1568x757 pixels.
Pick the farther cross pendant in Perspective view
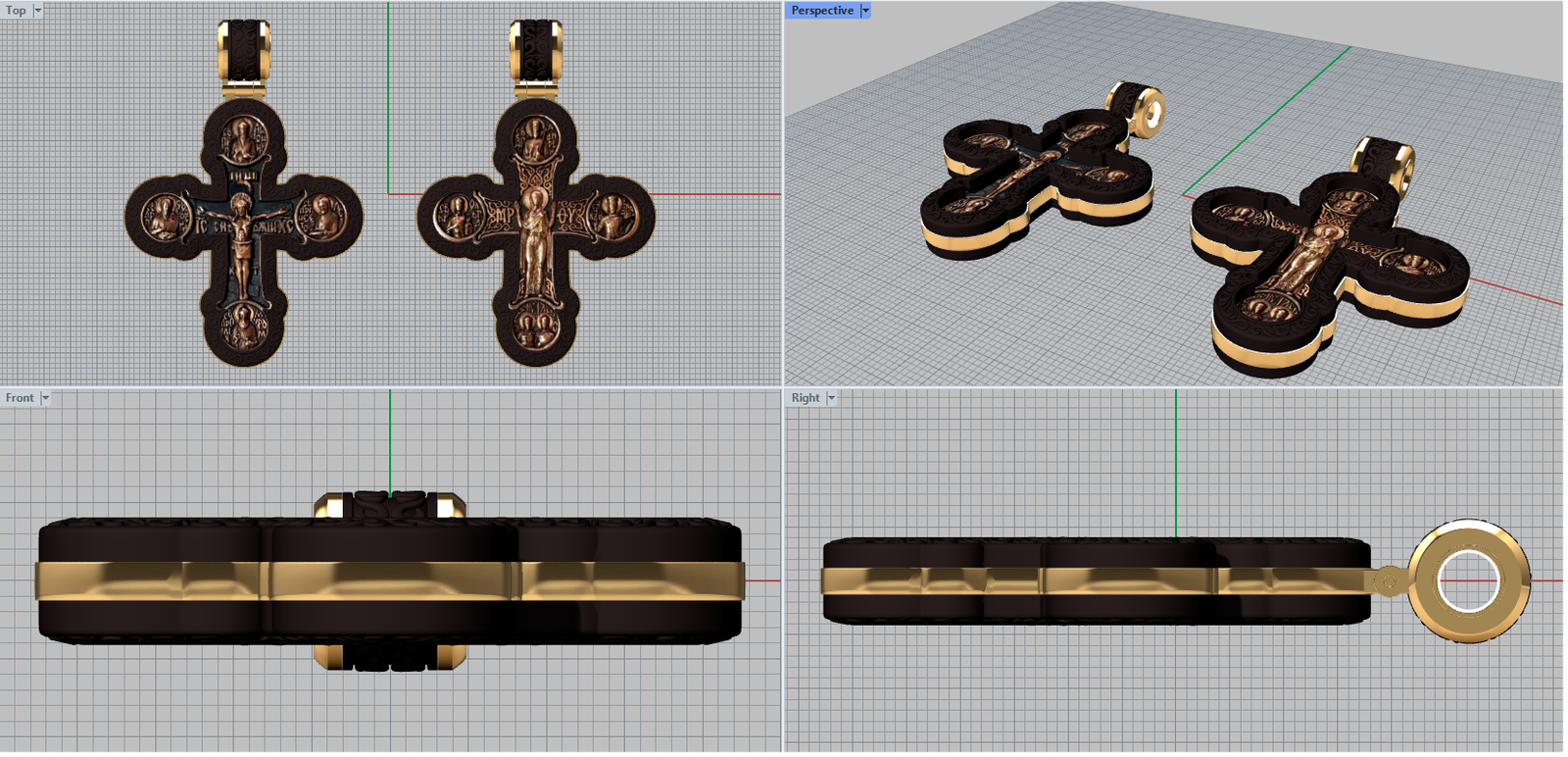pos(1039,177)
